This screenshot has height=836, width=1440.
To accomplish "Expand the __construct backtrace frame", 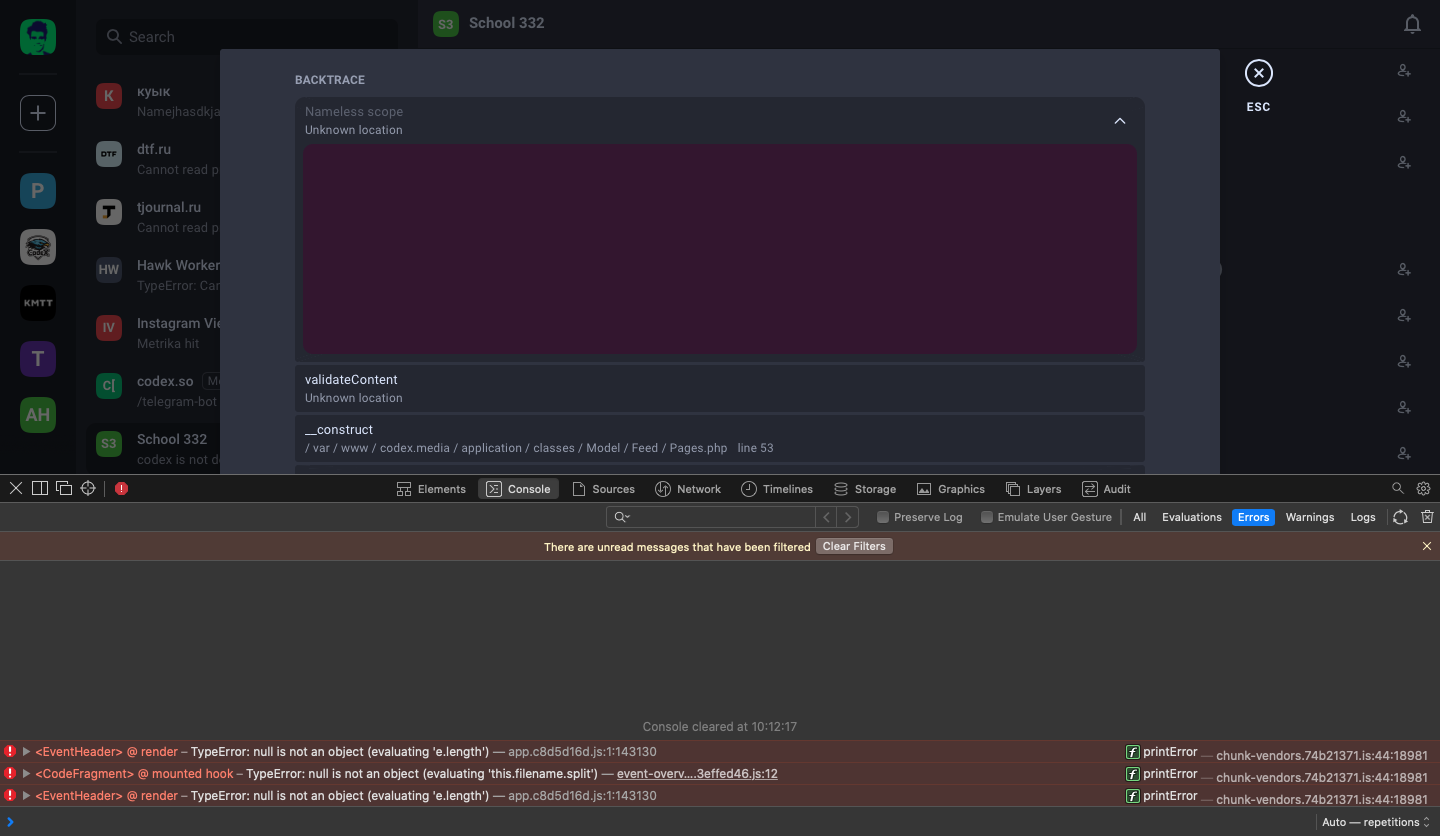I will [x=720, y=438].
